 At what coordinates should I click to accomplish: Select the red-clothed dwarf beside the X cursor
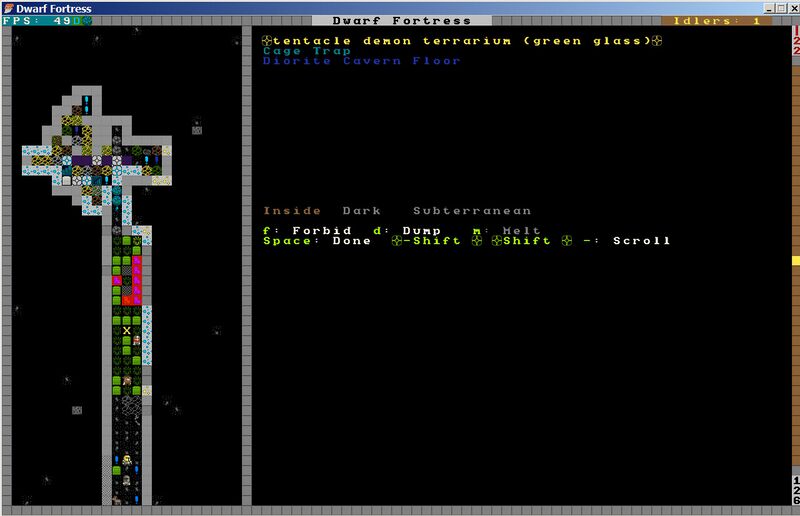(137, 340)
